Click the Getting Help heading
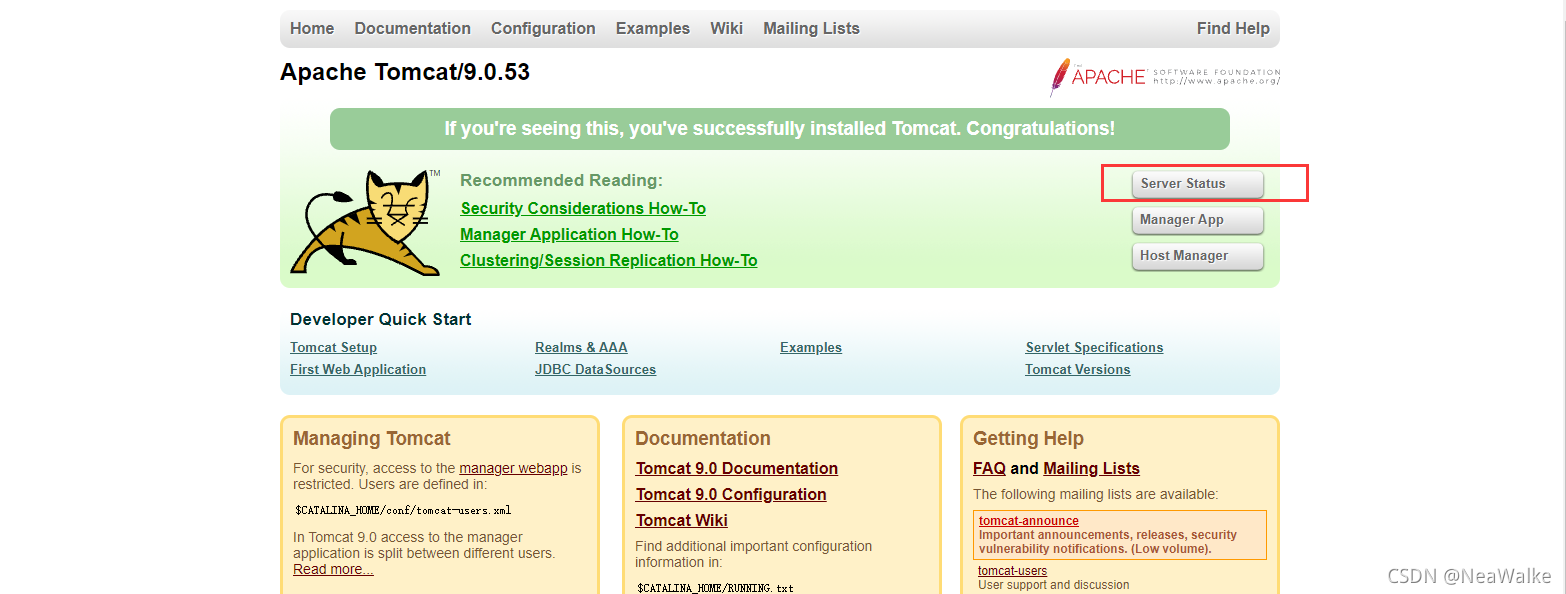The width and height of the screenshot is (1566, 594). point(1028,439)
